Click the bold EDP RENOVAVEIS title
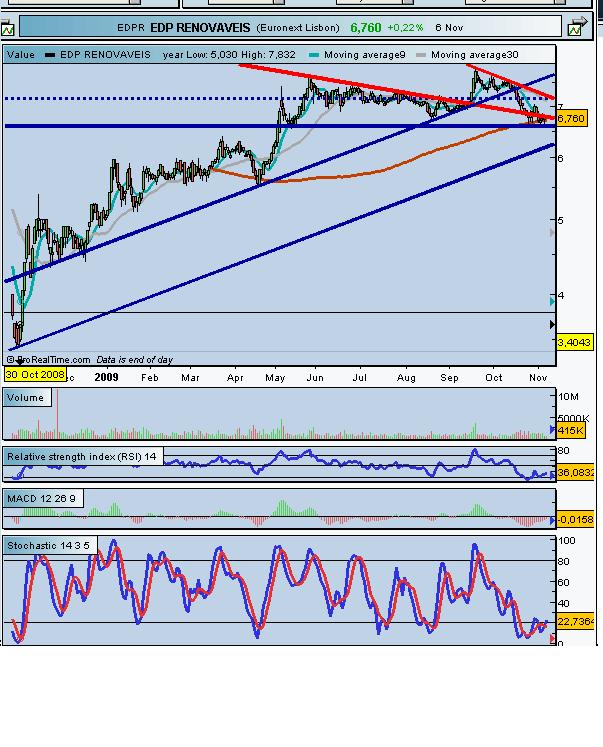Image resolution: width=603 pixels, height=747 pixels. (x=200, y=28)
